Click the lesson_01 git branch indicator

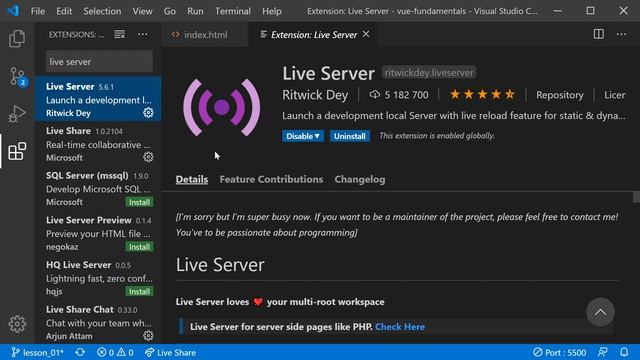[x=37, y=352]
